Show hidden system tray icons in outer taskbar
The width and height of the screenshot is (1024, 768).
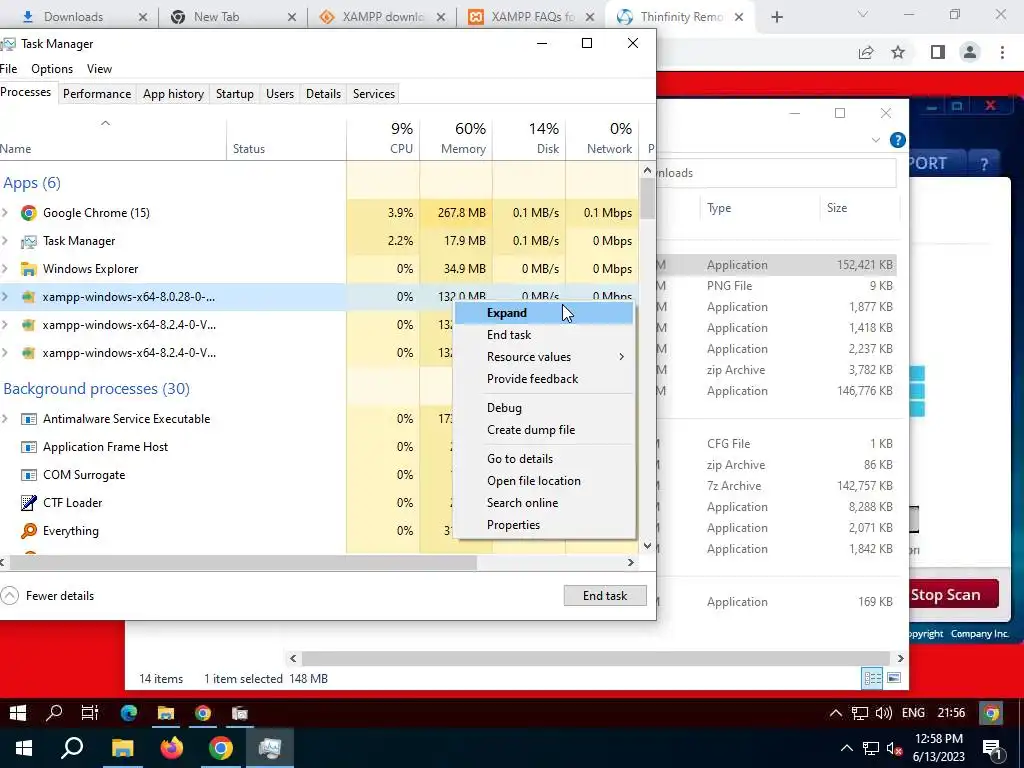[x=846, y=748]
